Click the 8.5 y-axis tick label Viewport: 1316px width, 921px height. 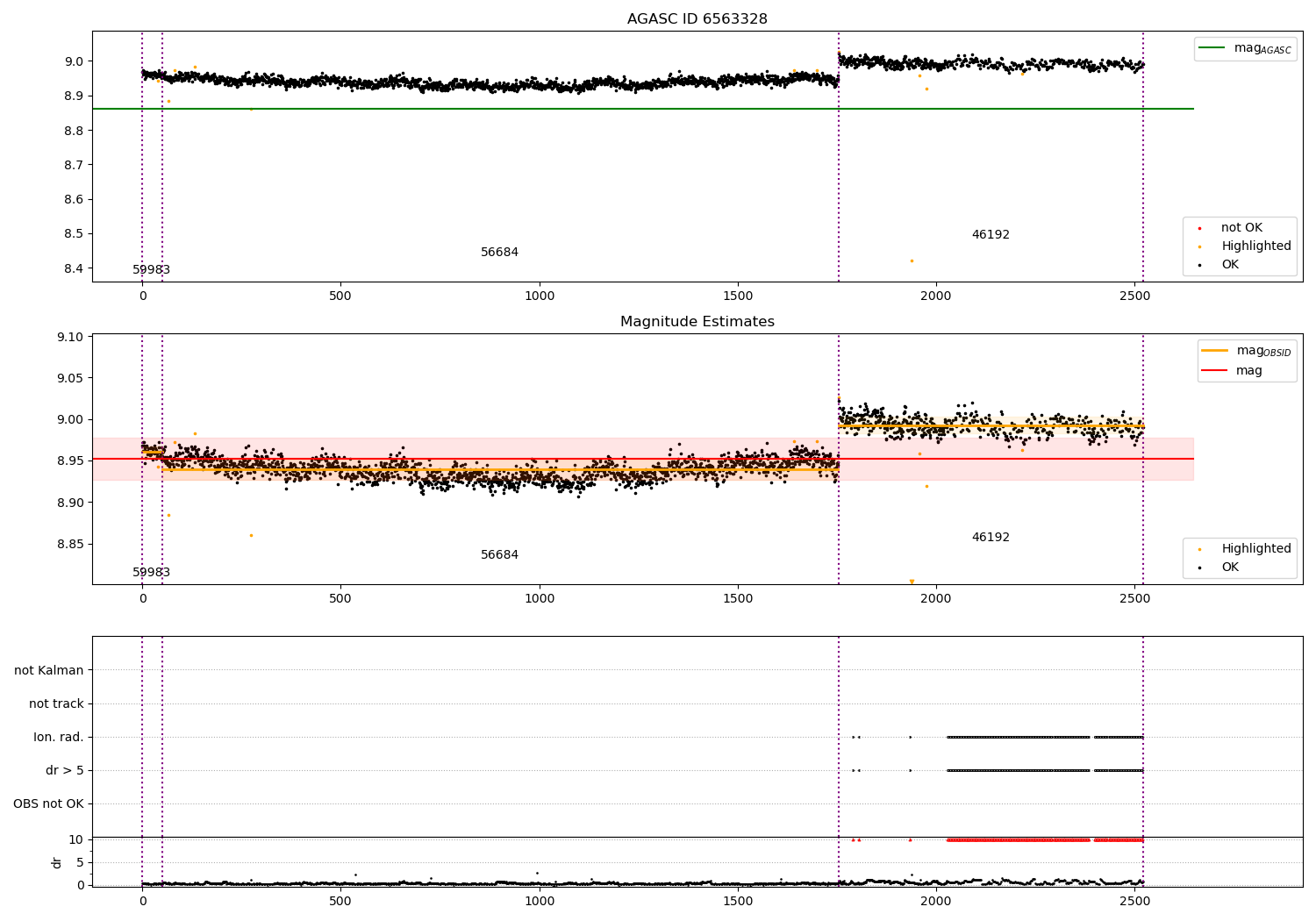(x=73, y=234)
